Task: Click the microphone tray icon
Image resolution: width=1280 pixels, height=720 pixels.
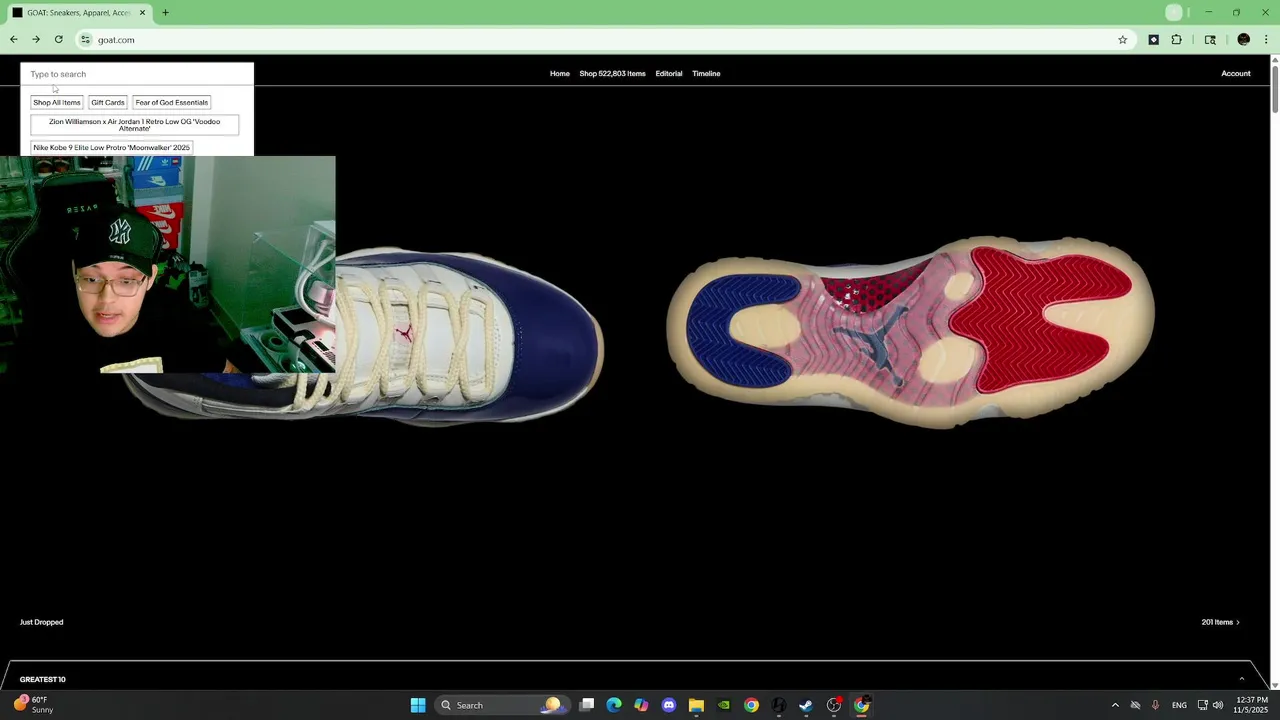Action: click(1155, 705)
